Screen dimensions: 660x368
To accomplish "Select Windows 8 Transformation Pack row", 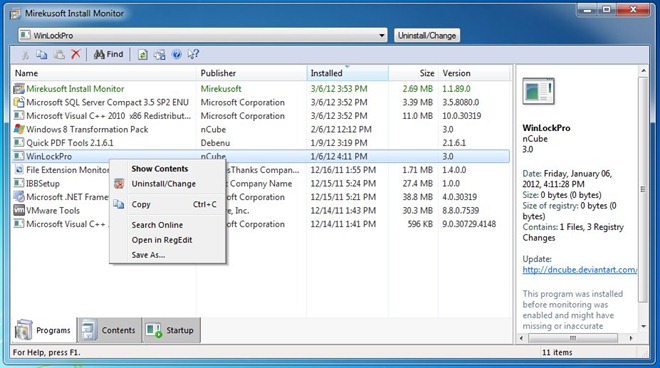I will click(x=261, y=129).
